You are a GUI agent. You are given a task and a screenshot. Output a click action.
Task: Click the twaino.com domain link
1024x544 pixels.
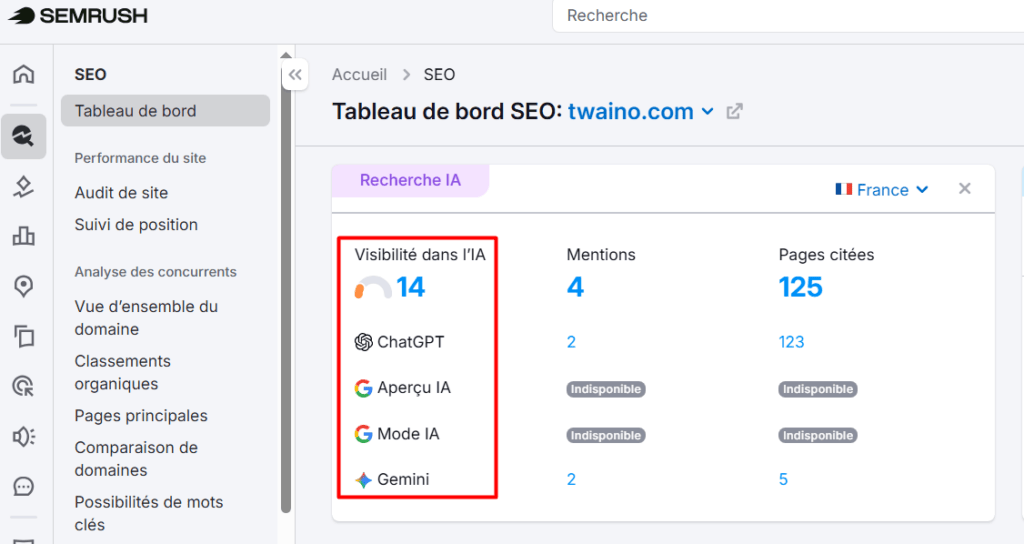click(630, 112)
